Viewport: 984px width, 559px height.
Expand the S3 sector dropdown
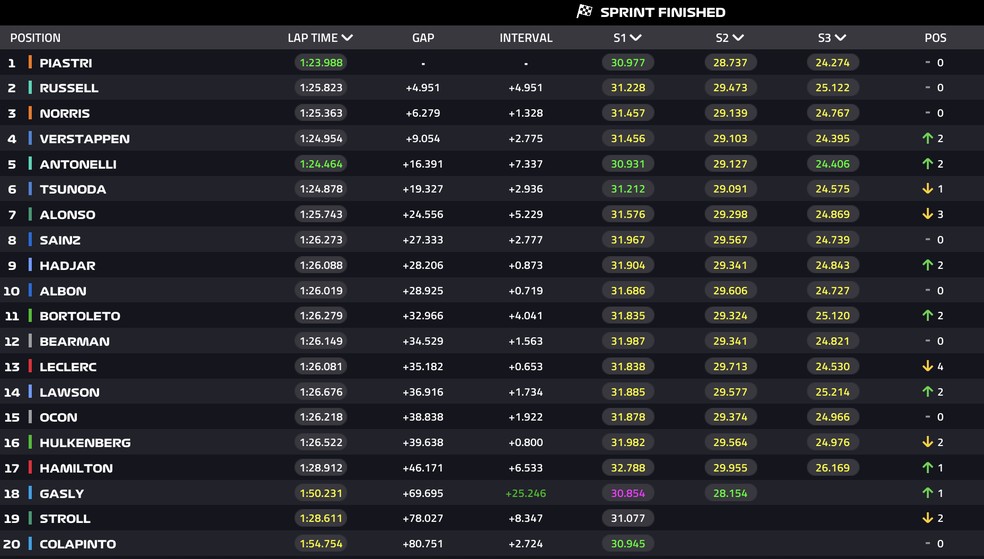point(841,38)
